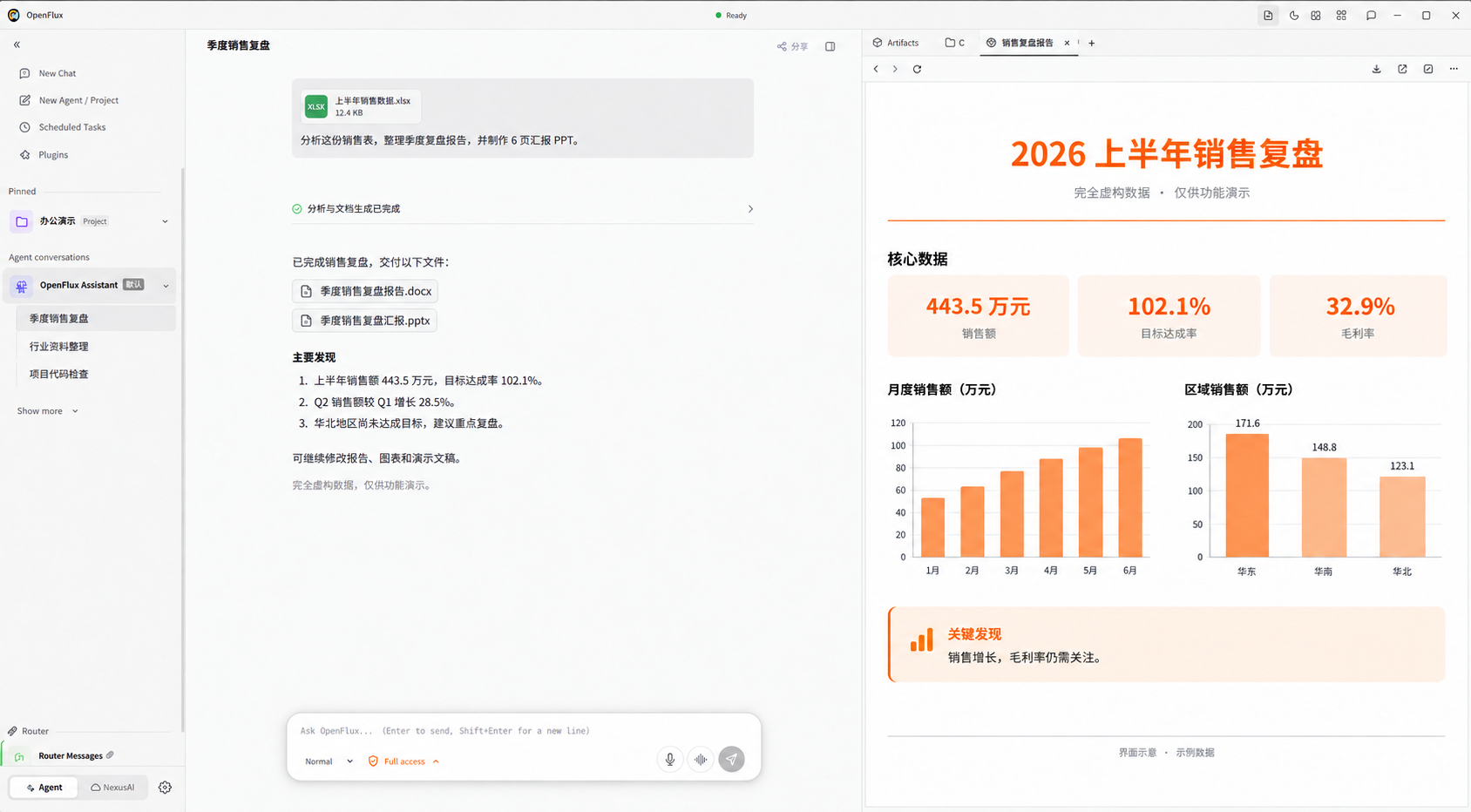Image resolution: width=1471 pixels, height=812 pixels.
Task: Click the 华东 bar labeled 171.6
Action: pyautogui.click(x=1247, y=495)
